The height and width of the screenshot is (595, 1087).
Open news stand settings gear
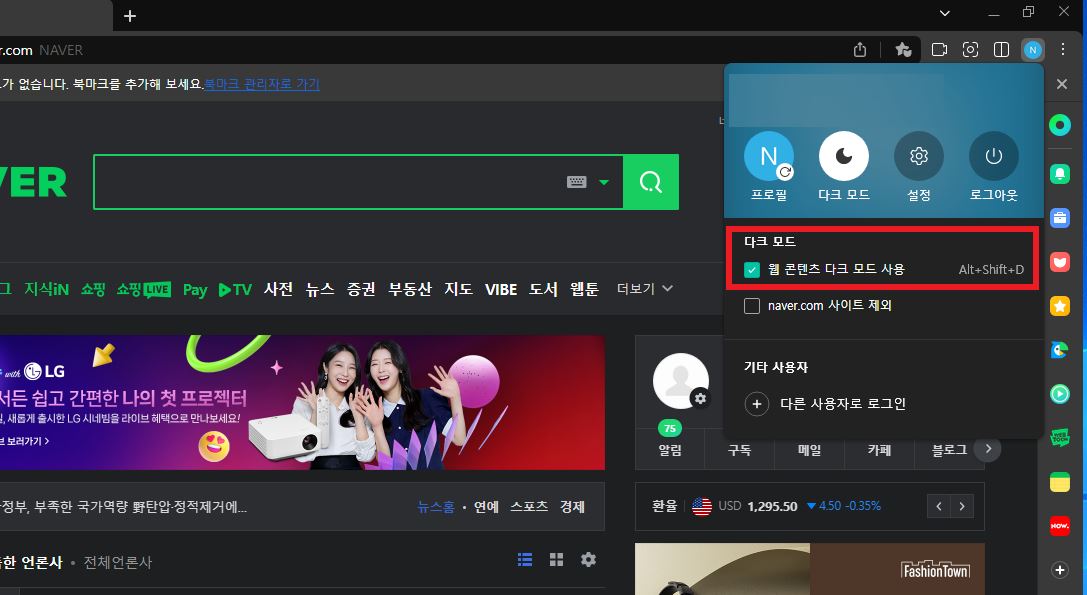[x=589, y=560]
